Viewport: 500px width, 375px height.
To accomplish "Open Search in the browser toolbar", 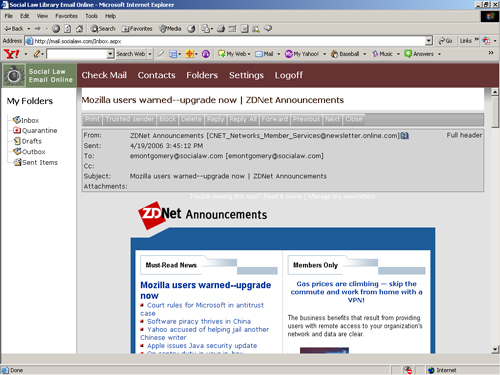I will click(x=103, y=29).
